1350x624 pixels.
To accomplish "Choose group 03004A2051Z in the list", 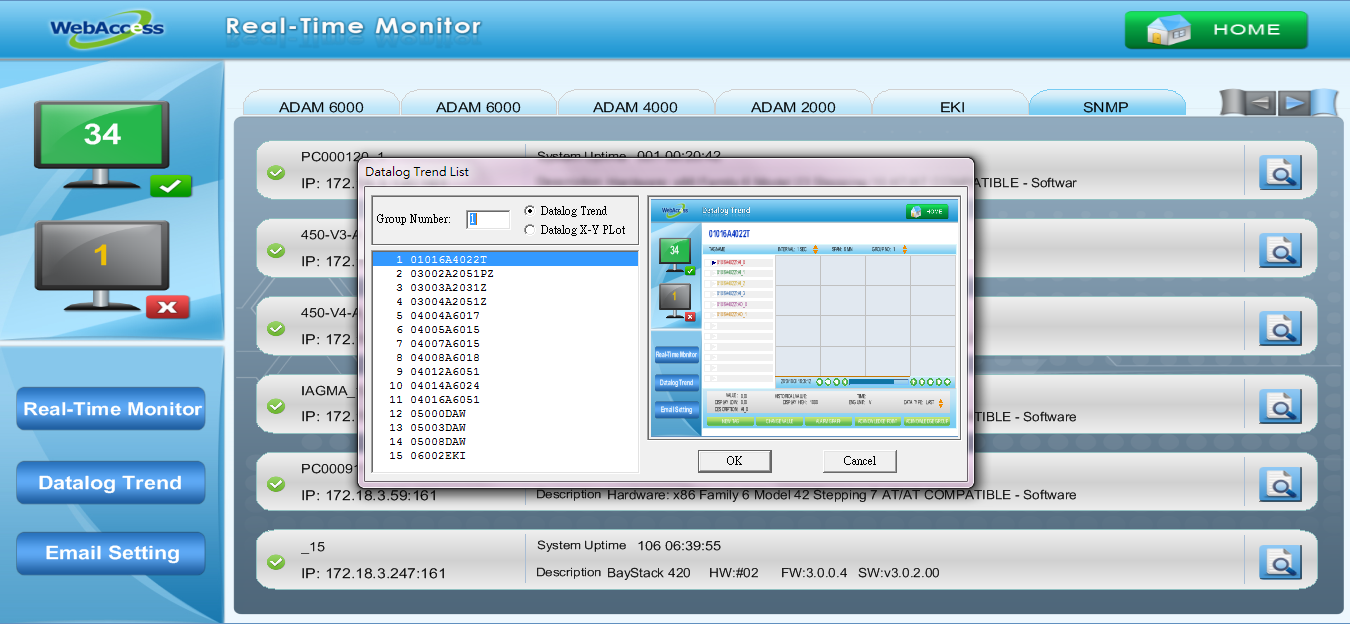I will coord(505,302).
